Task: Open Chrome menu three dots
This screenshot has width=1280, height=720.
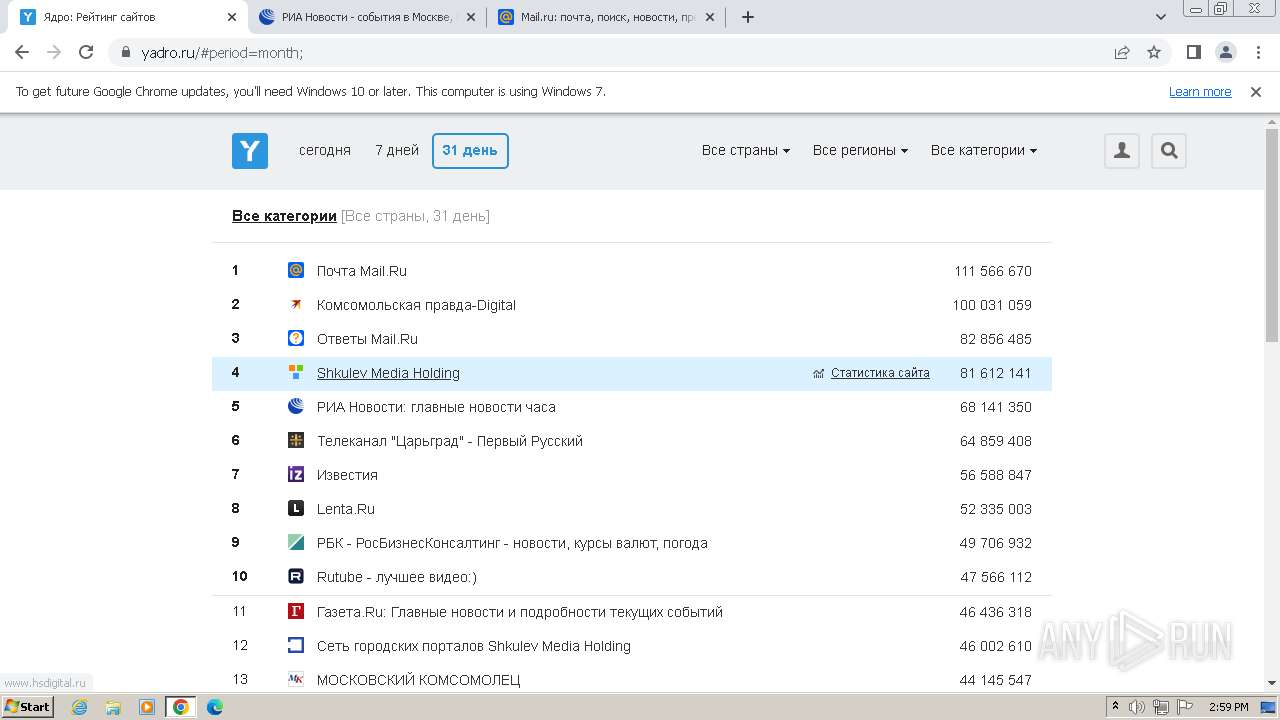Action: pos(1257,52)
